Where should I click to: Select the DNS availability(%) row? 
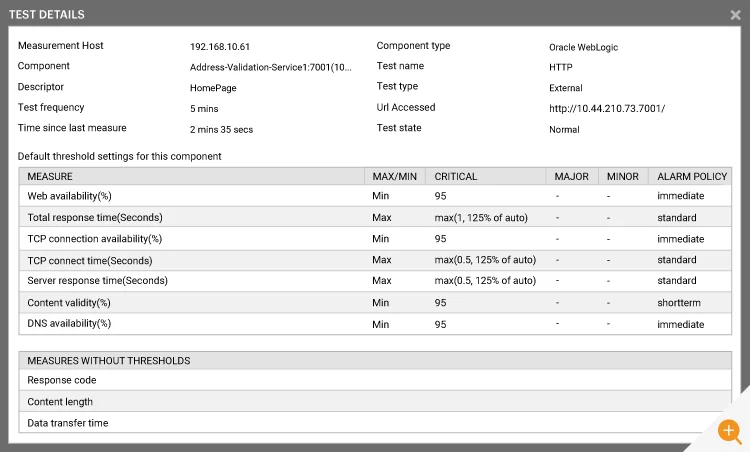point(375,324)
